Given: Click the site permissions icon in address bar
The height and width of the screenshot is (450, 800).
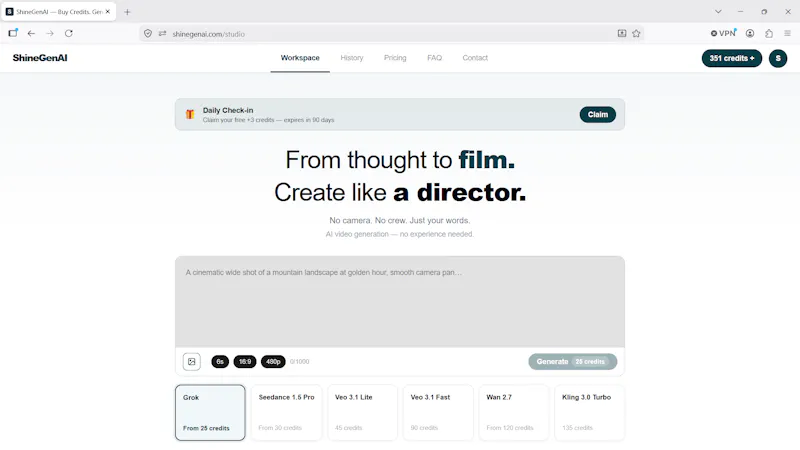Looking at the screenshot, I should pos(162,34).
